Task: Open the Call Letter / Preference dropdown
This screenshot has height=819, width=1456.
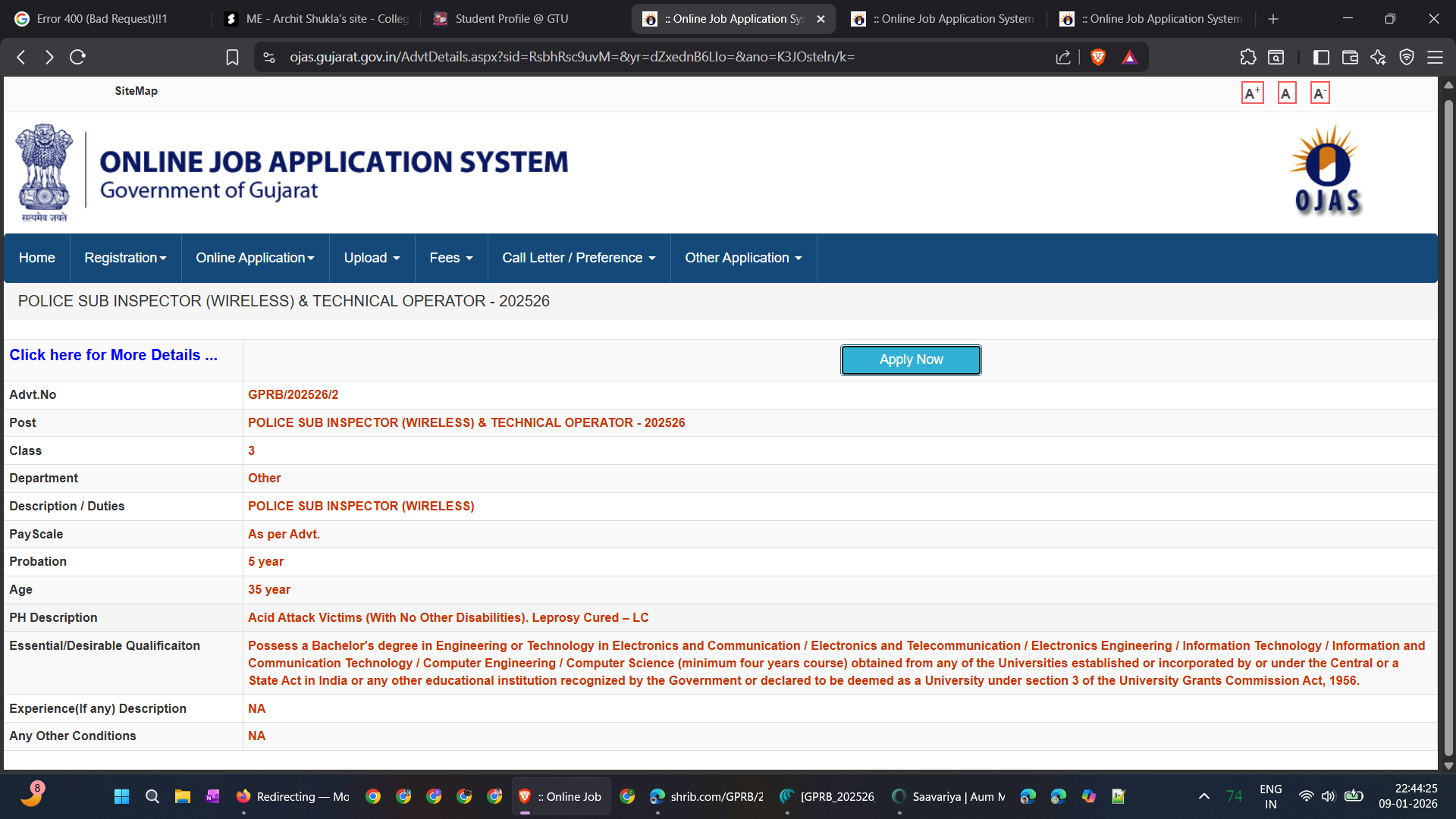Action: tap(579, 258)
